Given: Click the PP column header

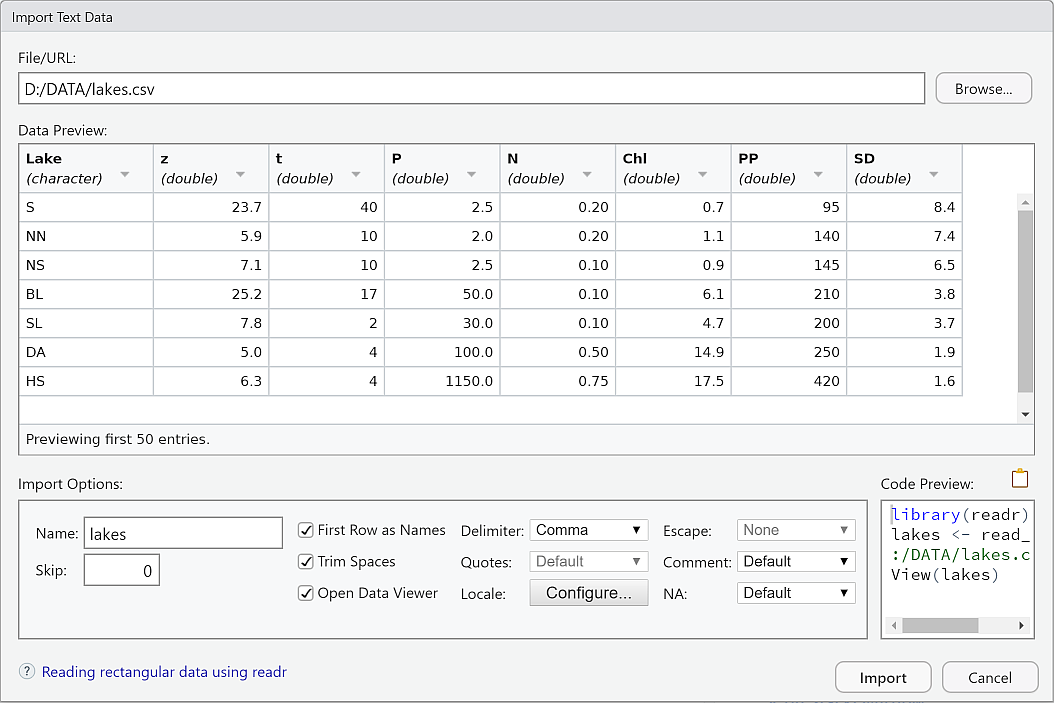Looking at the screenshot, I should (x=787, y=168).
